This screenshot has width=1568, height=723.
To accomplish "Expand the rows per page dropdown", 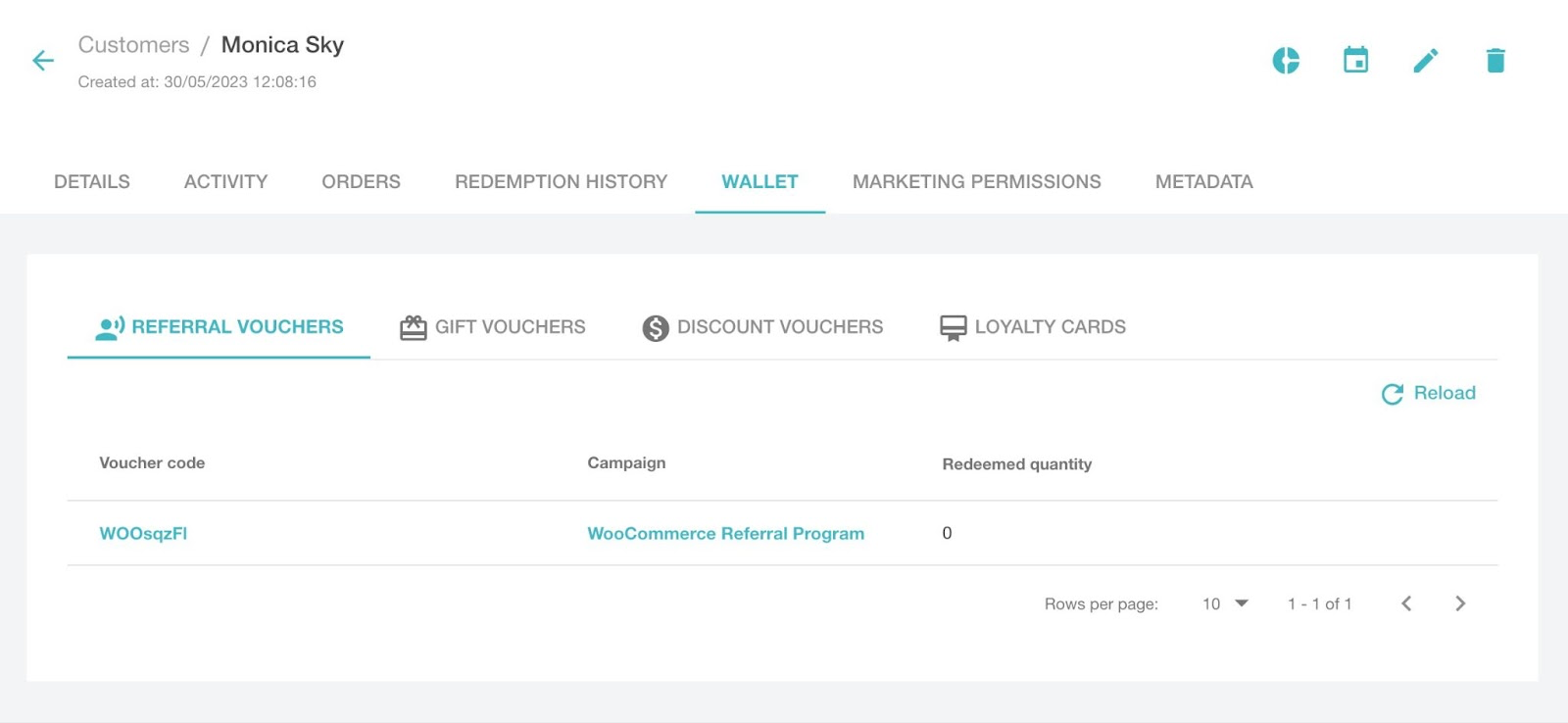I will tap(1225, 603).
